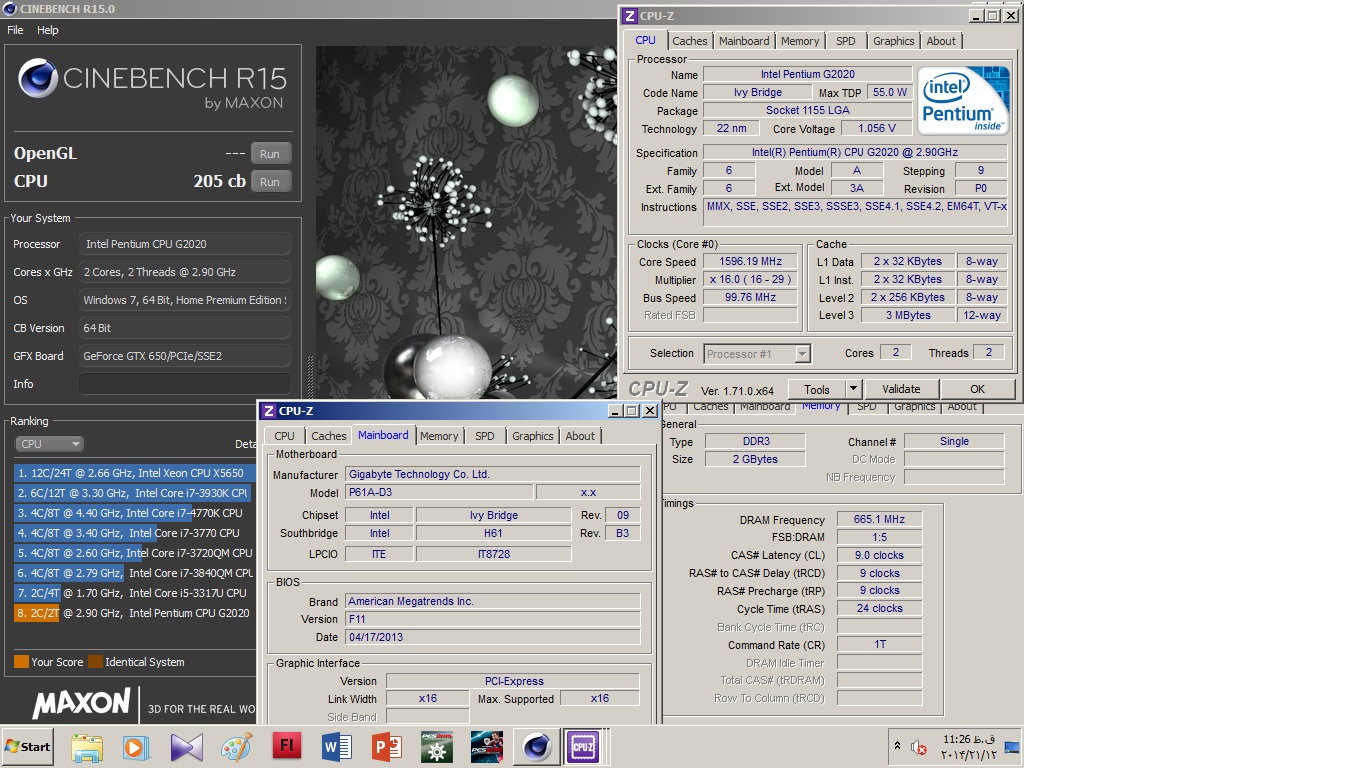Click the 665.1 MHz DRAM Frequency value
The image size is (1360, 768).
879,520
